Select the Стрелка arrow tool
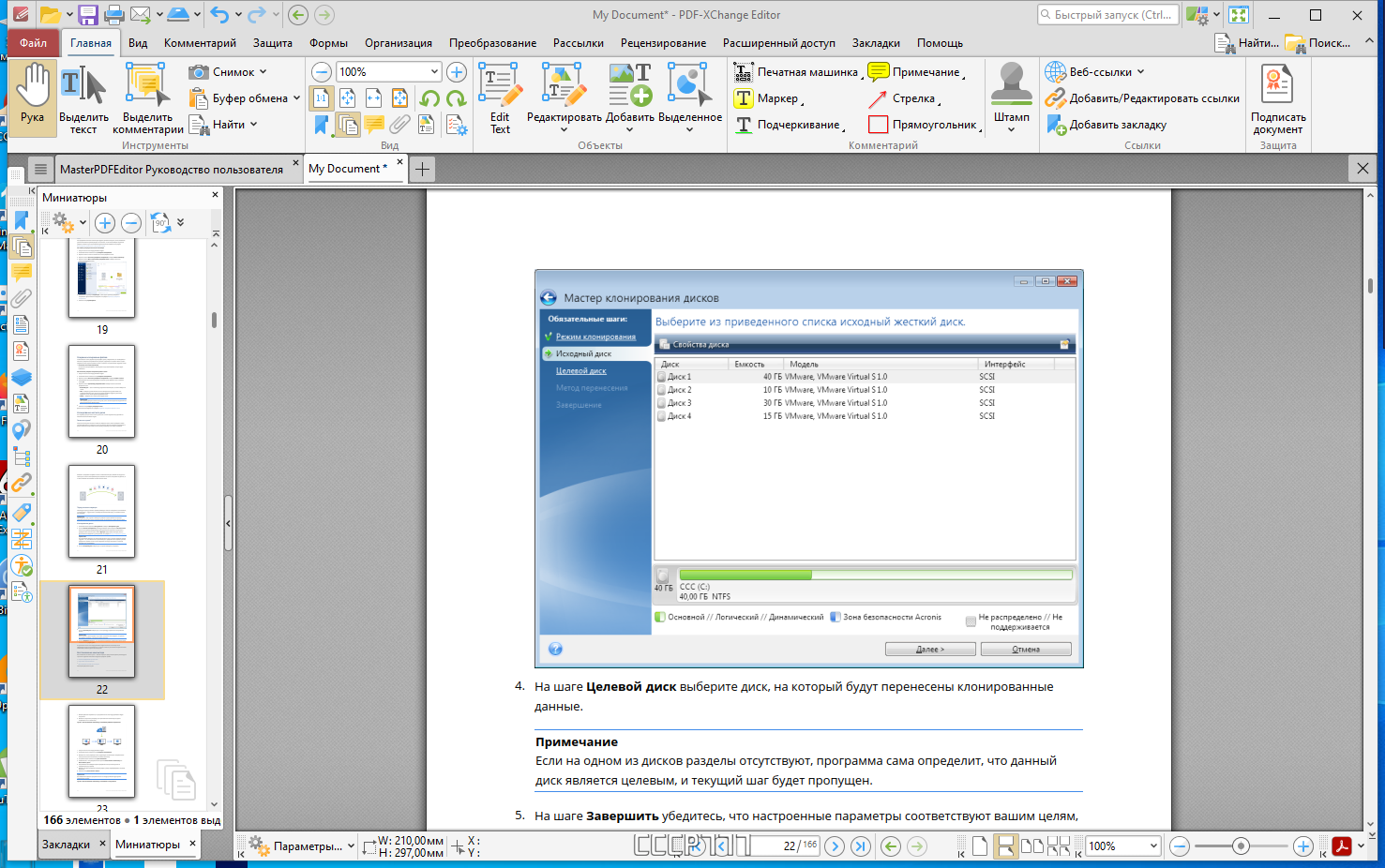 (904, 98)
